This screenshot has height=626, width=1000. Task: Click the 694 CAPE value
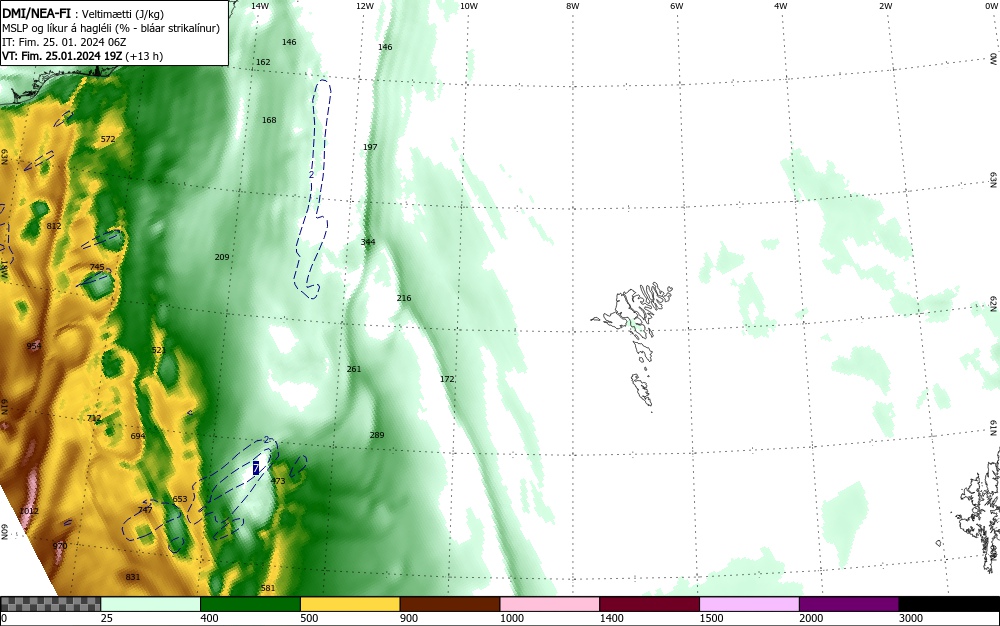pos(138,436)
